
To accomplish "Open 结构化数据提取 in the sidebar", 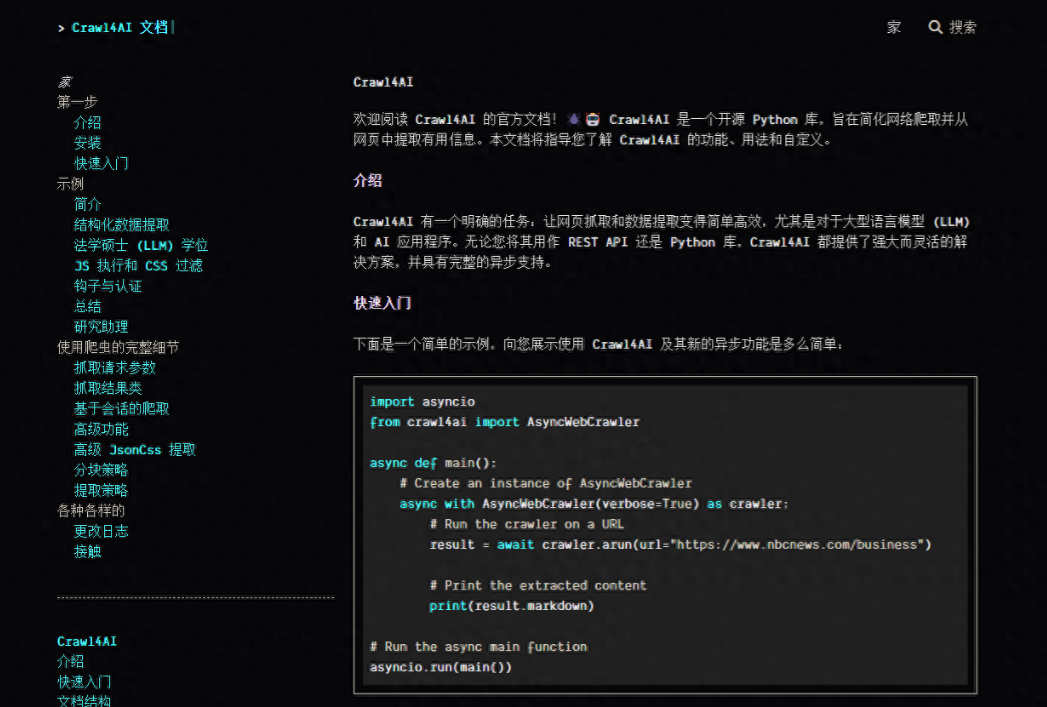I will 122,225.
